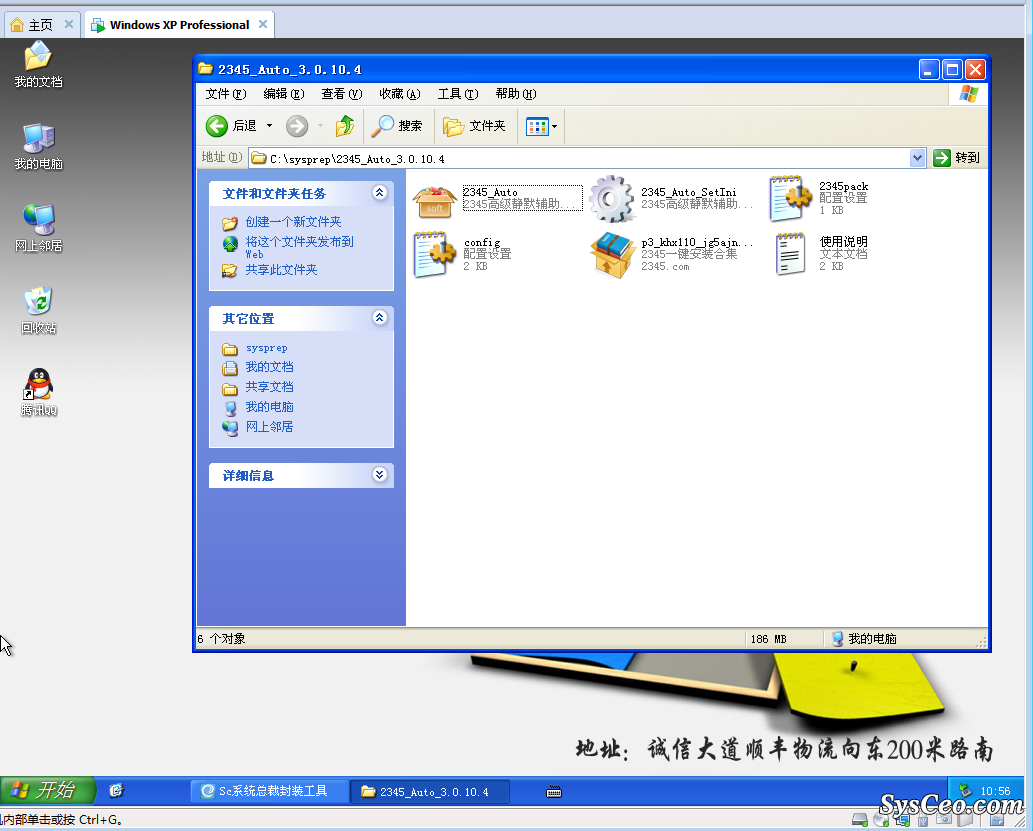Click the Go (转到) button
This screenshot has width=1033, height=831.
957,158
